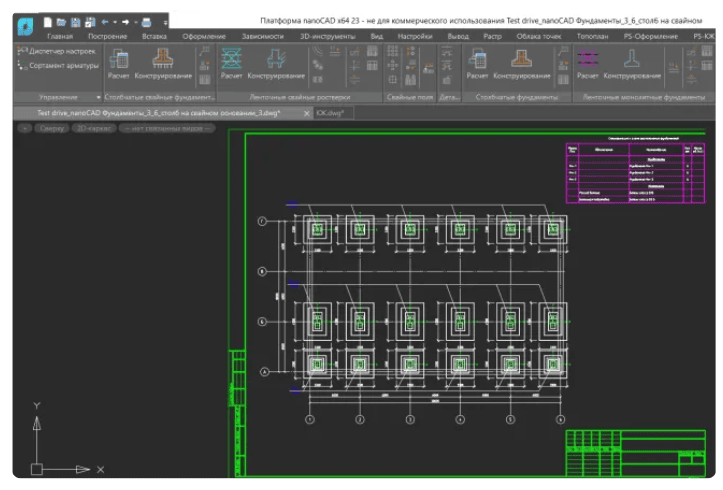Switch to the Оформление ribbon tab
Image resolution: width=723 pixels, height=490 pixels.
[x=203, y=35]
